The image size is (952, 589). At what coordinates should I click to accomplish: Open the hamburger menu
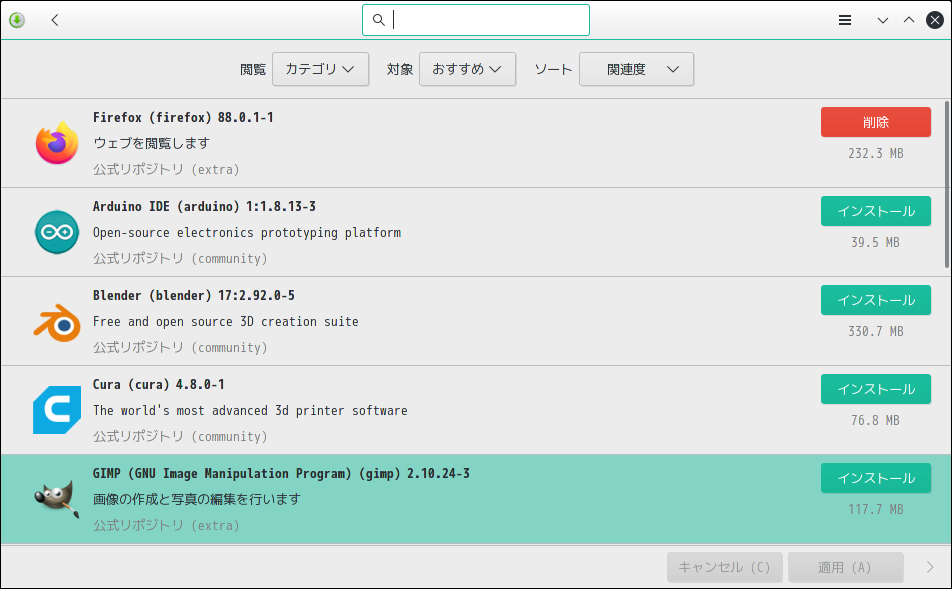[845, 20]
